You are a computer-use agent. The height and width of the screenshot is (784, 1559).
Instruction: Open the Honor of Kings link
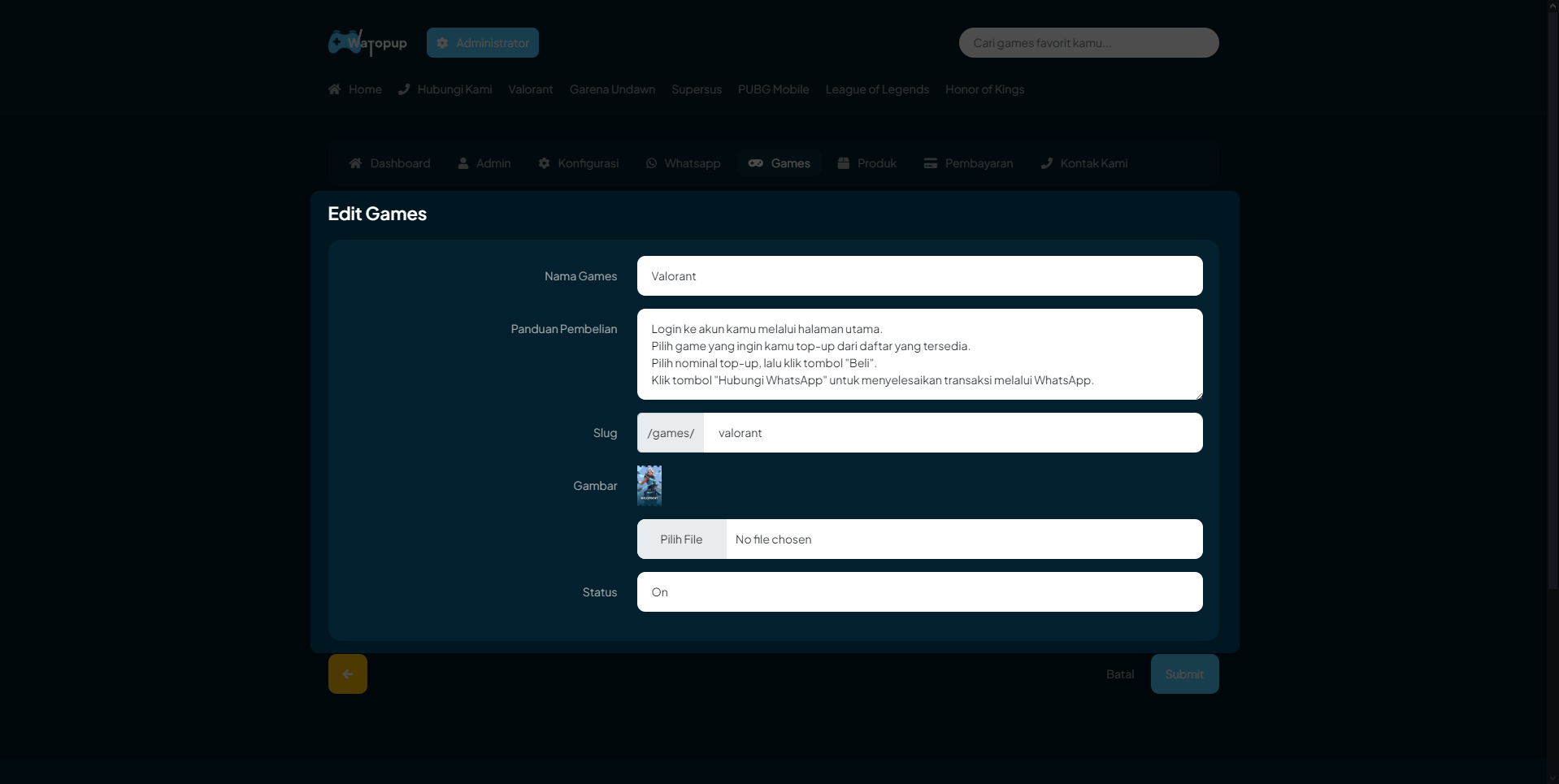click(x=984, y=89)
